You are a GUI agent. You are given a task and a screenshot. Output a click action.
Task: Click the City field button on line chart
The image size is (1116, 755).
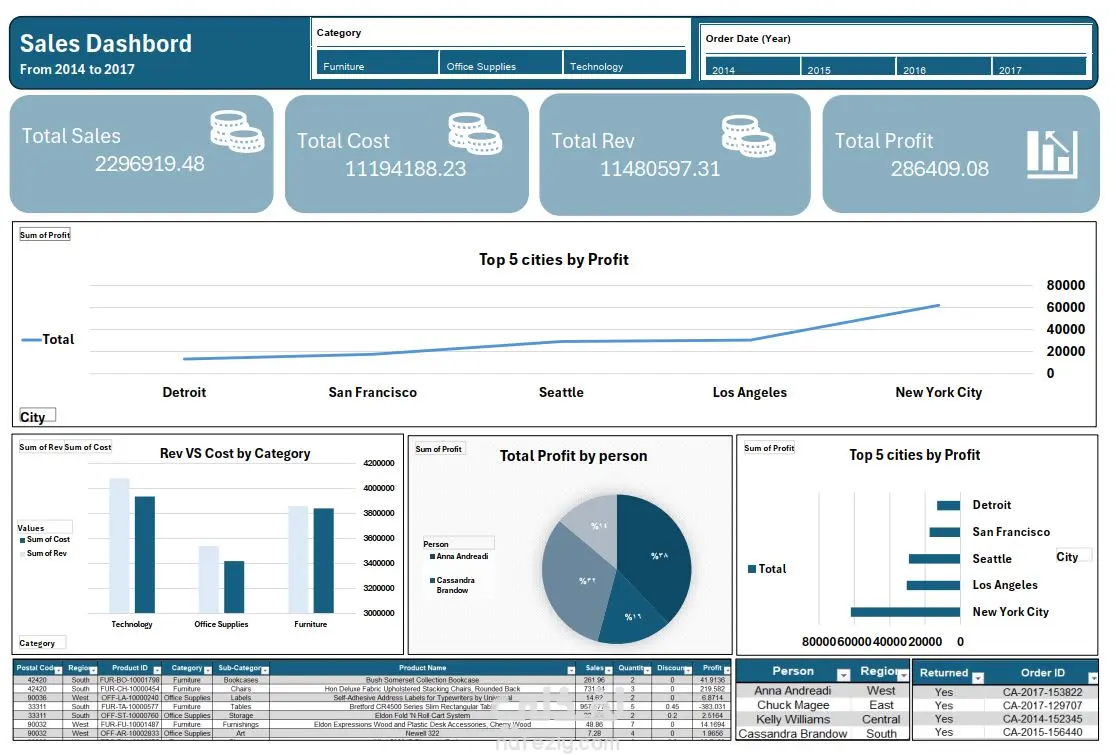coord(37,416)
